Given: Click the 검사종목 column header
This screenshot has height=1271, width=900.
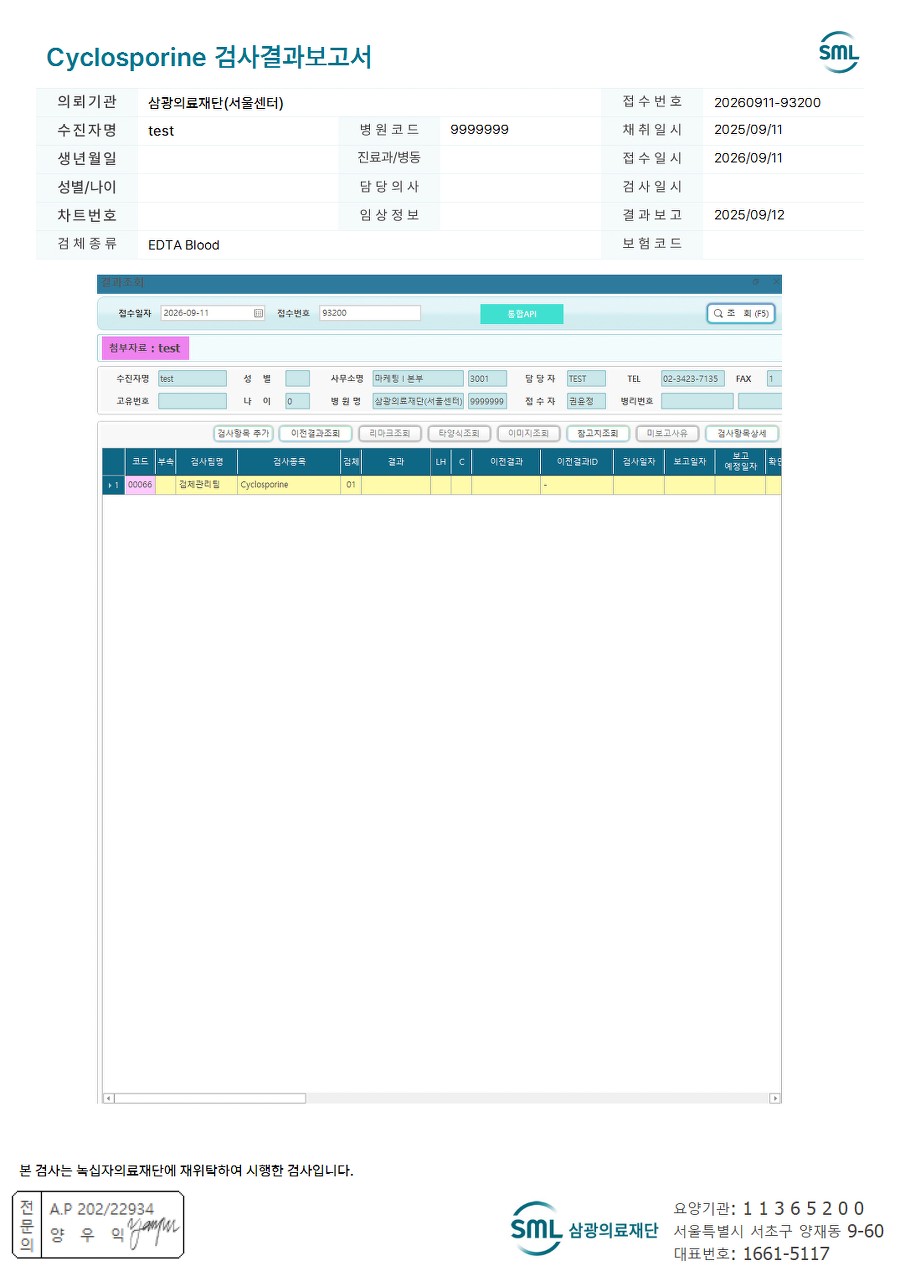Looking at the screenshot, I should 289,462.
